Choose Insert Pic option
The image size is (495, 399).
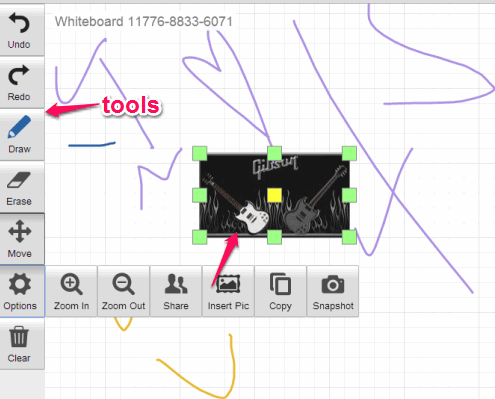(x=228, y=291)
